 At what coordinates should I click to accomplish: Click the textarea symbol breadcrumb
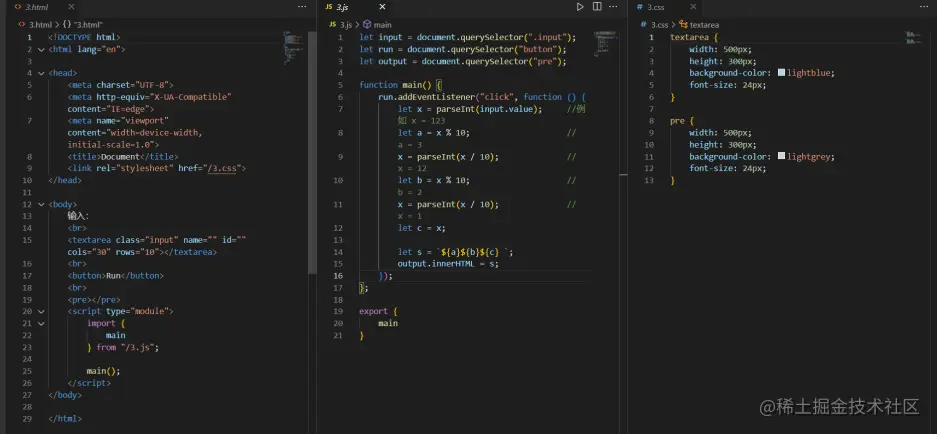(x=700, y=25)
